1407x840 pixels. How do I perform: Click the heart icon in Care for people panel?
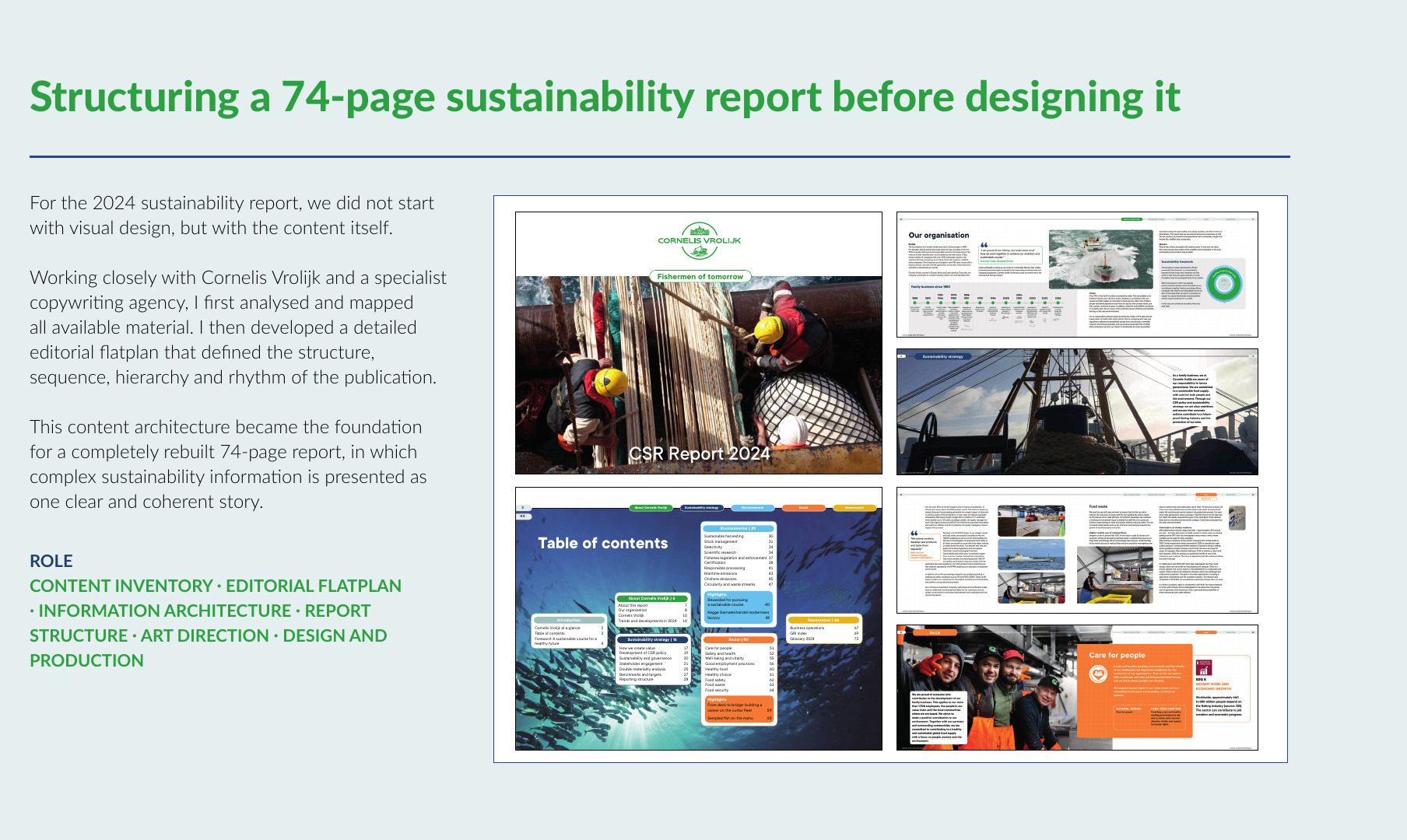(1098, 674)
